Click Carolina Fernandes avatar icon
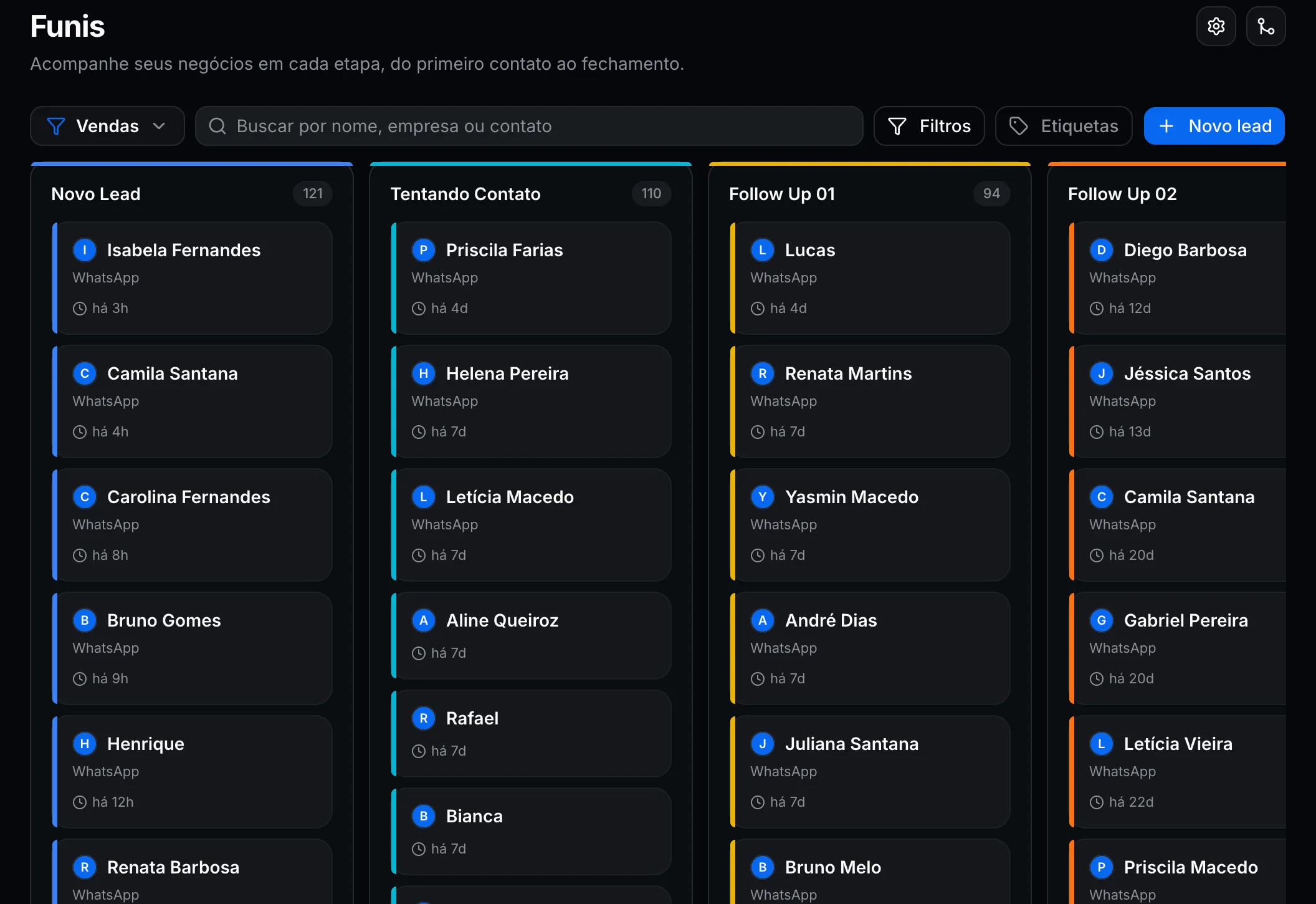Screen dimensions: 1316x904 pyautogui.click(x=85, y=497)
